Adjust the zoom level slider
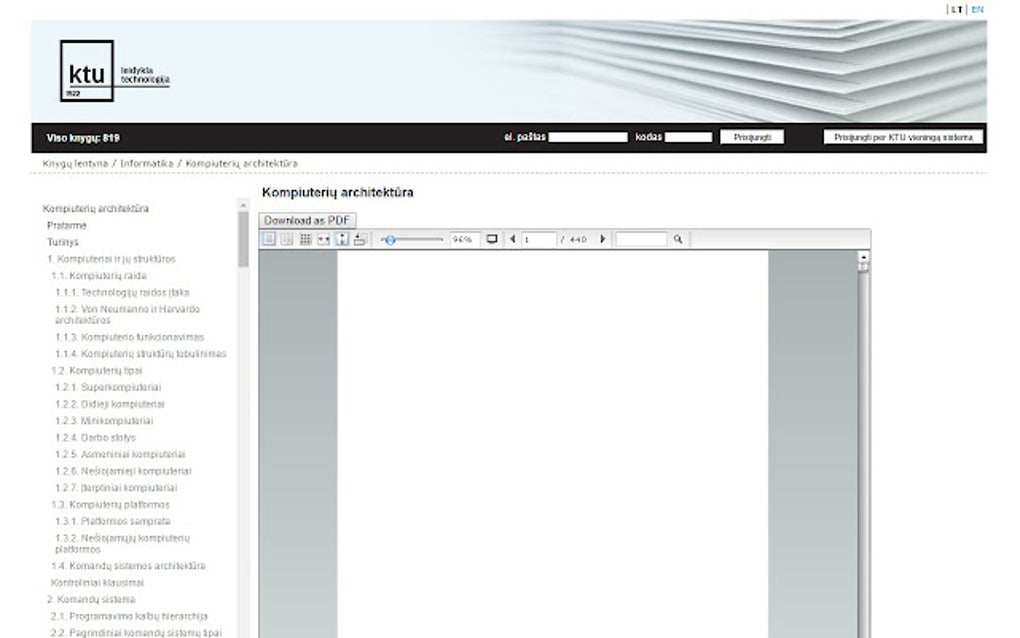1020x638 pixels. coord(392,239)
